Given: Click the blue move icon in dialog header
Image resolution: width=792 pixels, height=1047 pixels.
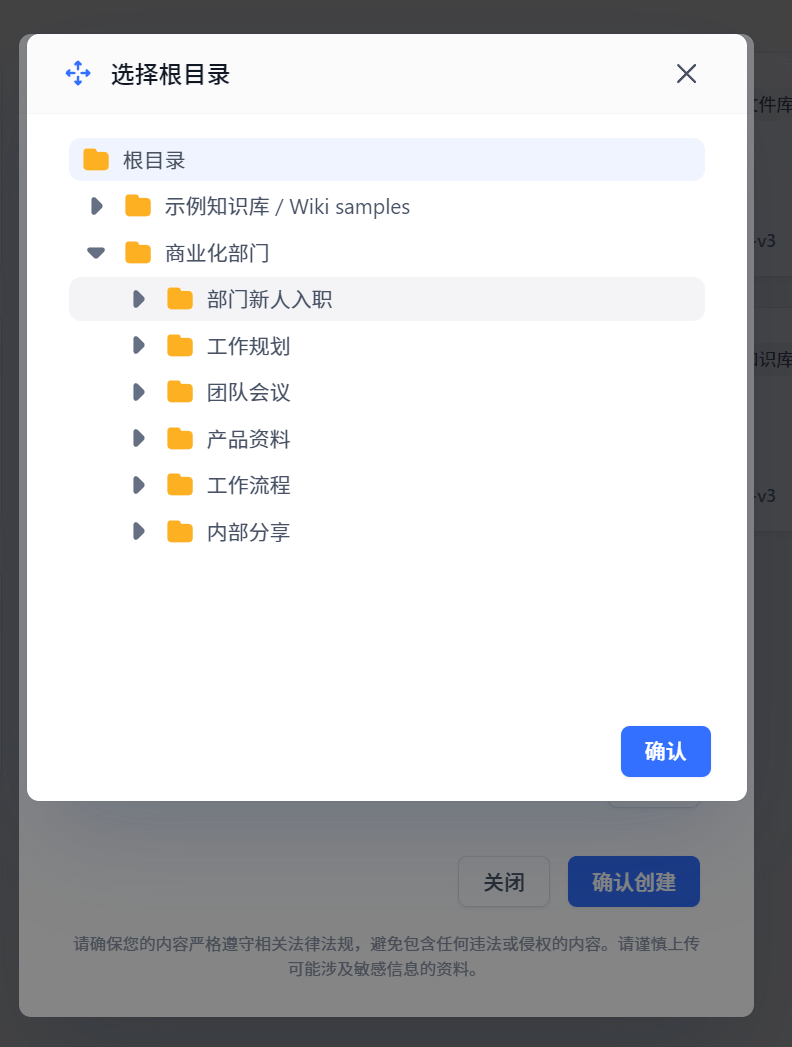Looking at the screenshot, I should point(78,73).
